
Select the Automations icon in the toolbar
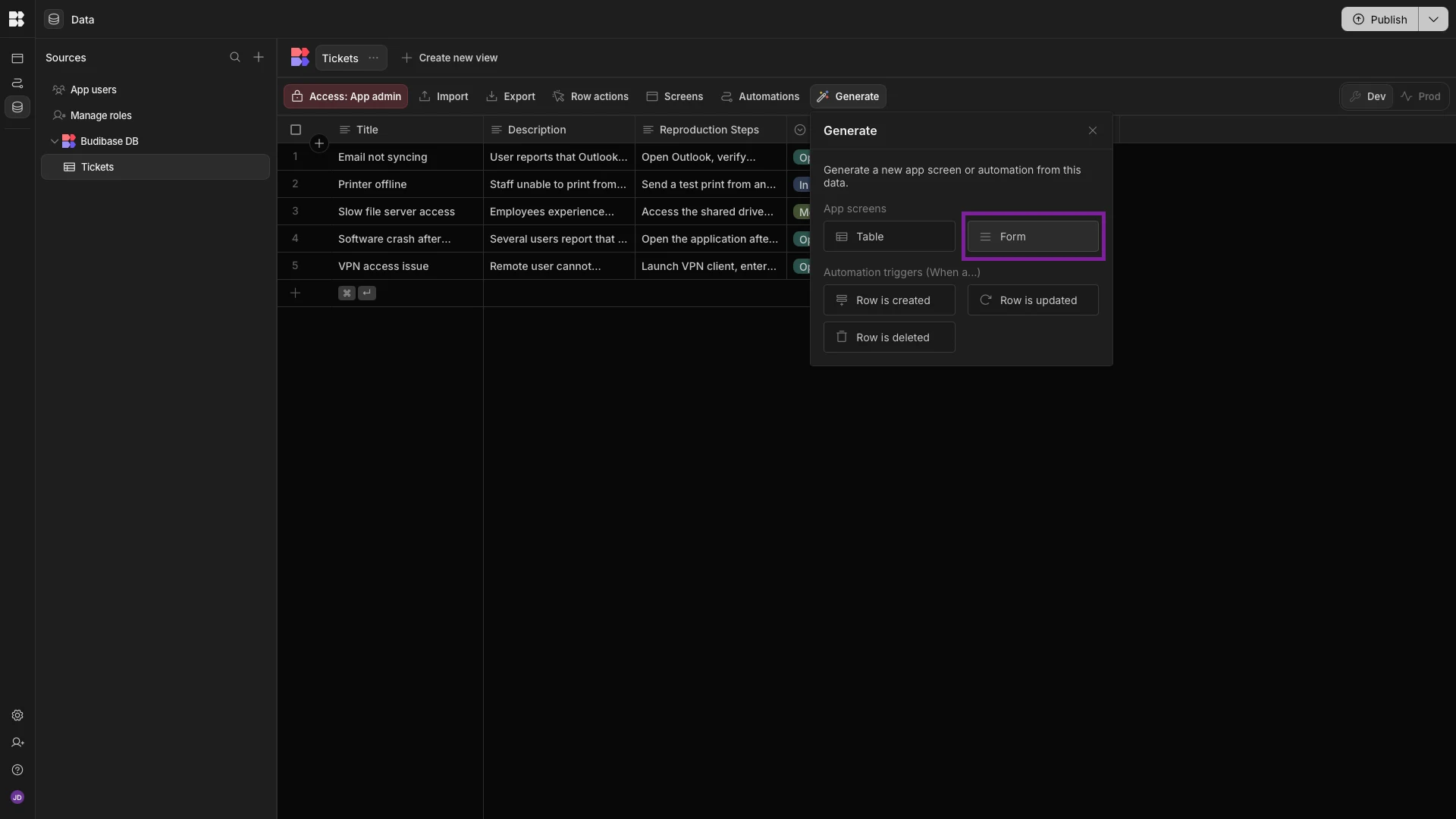[761, 96]
